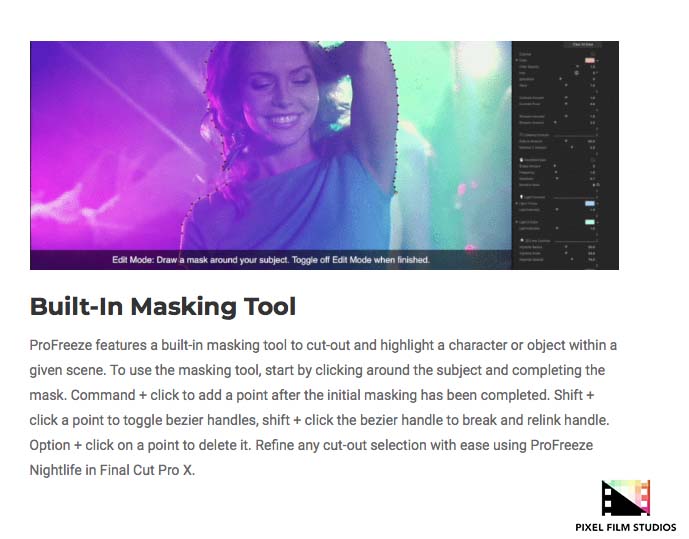Click the "PIXEL FILM STUDIOS" text label
689x539 pixels.
click(626, 527)
